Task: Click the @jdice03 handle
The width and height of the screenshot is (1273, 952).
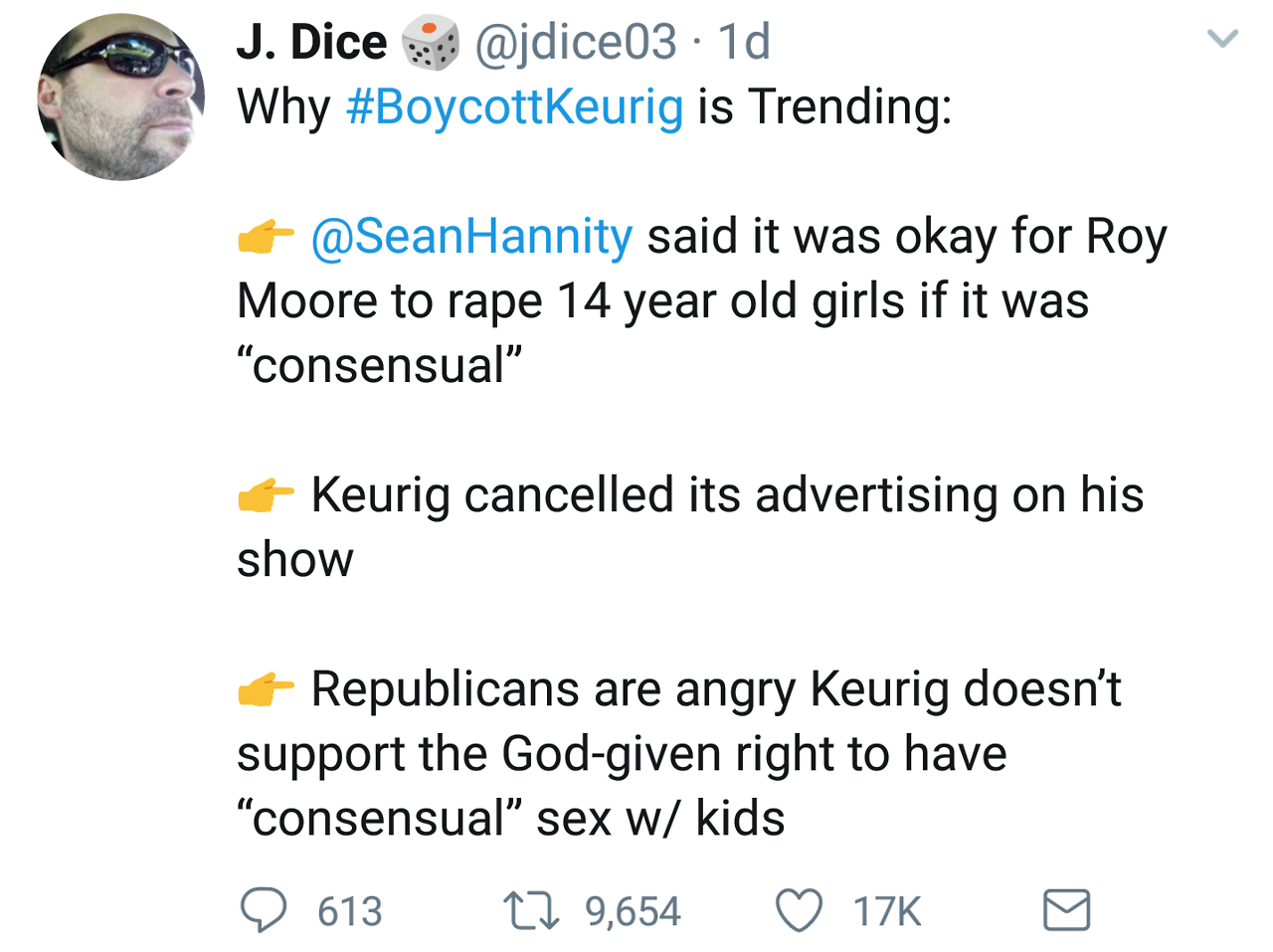Action: [x=576, y=42]
